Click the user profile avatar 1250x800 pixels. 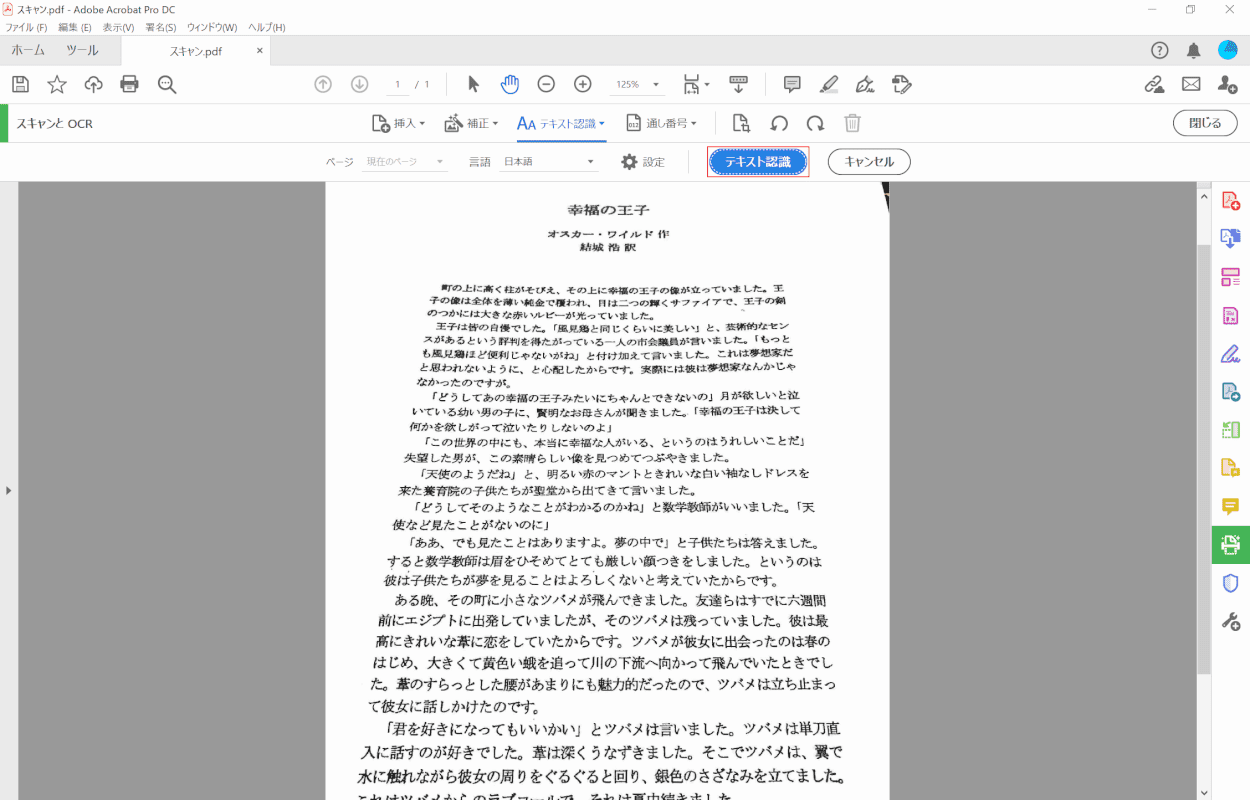pos(1228,50)
